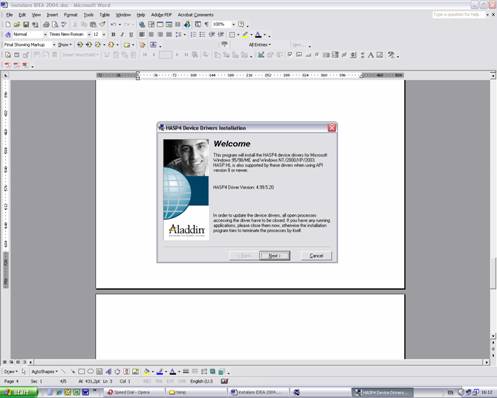Switch to Speed Dial - Opera taskbar button

pos(135,392)
